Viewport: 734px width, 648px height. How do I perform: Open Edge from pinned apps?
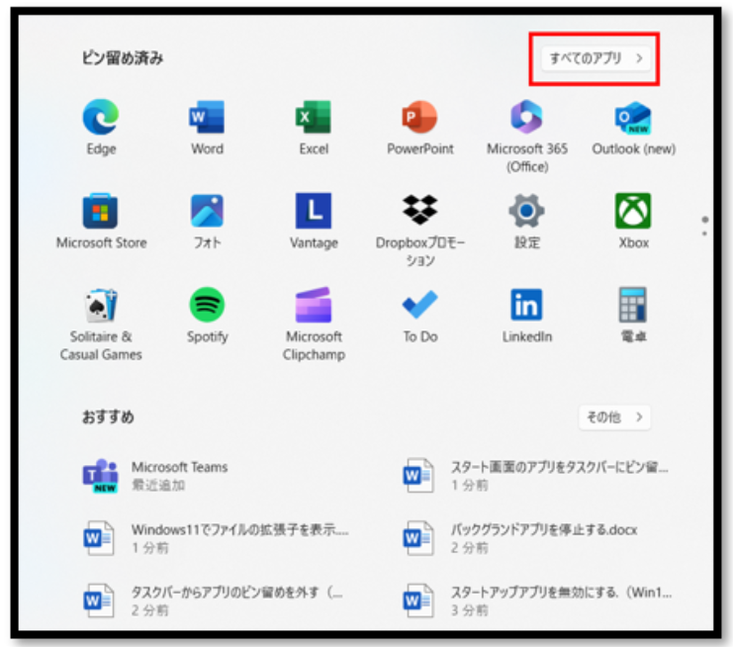[101, 127]
